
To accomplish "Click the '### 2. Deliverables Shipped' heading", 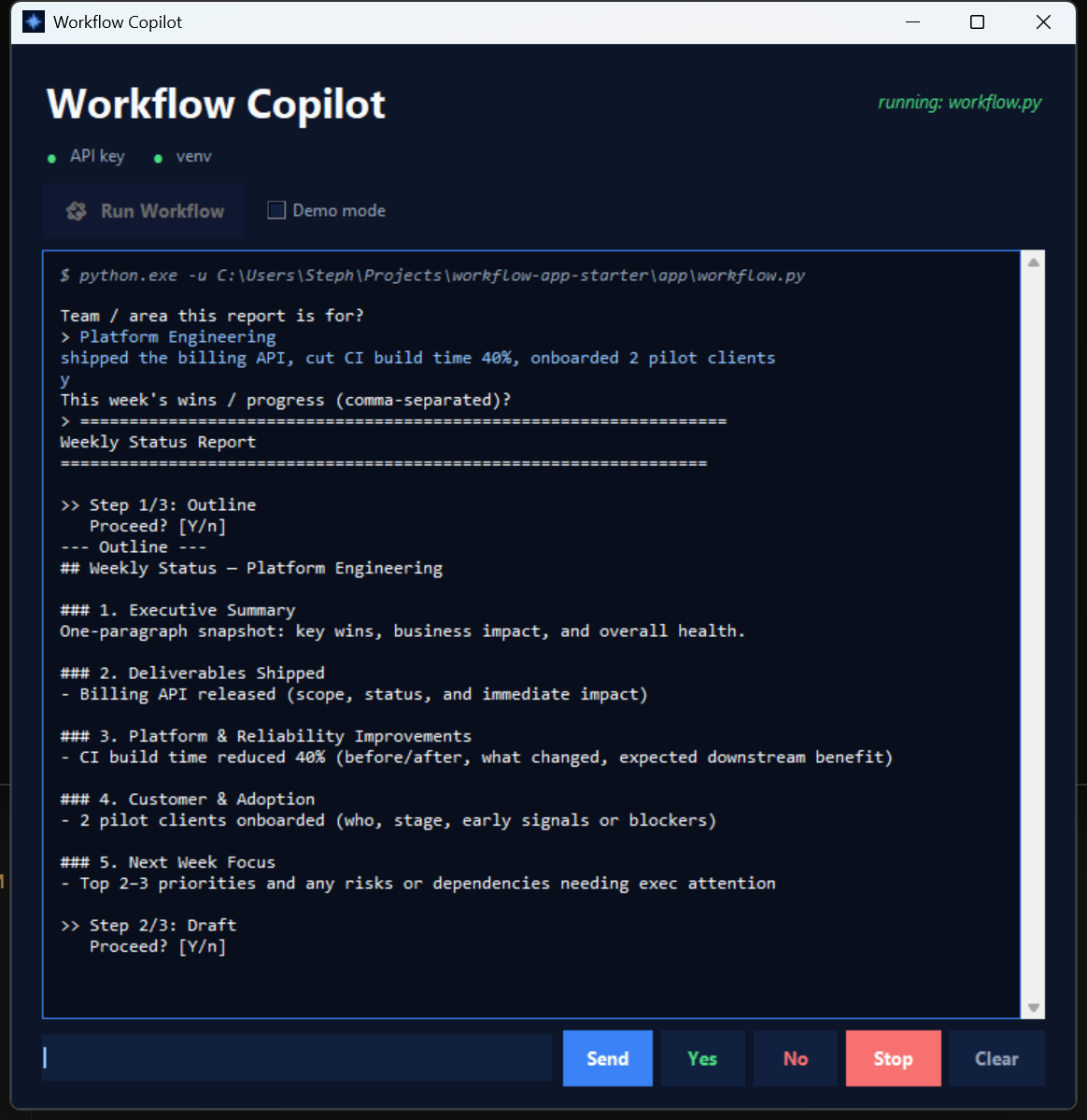I will point(192,673).
